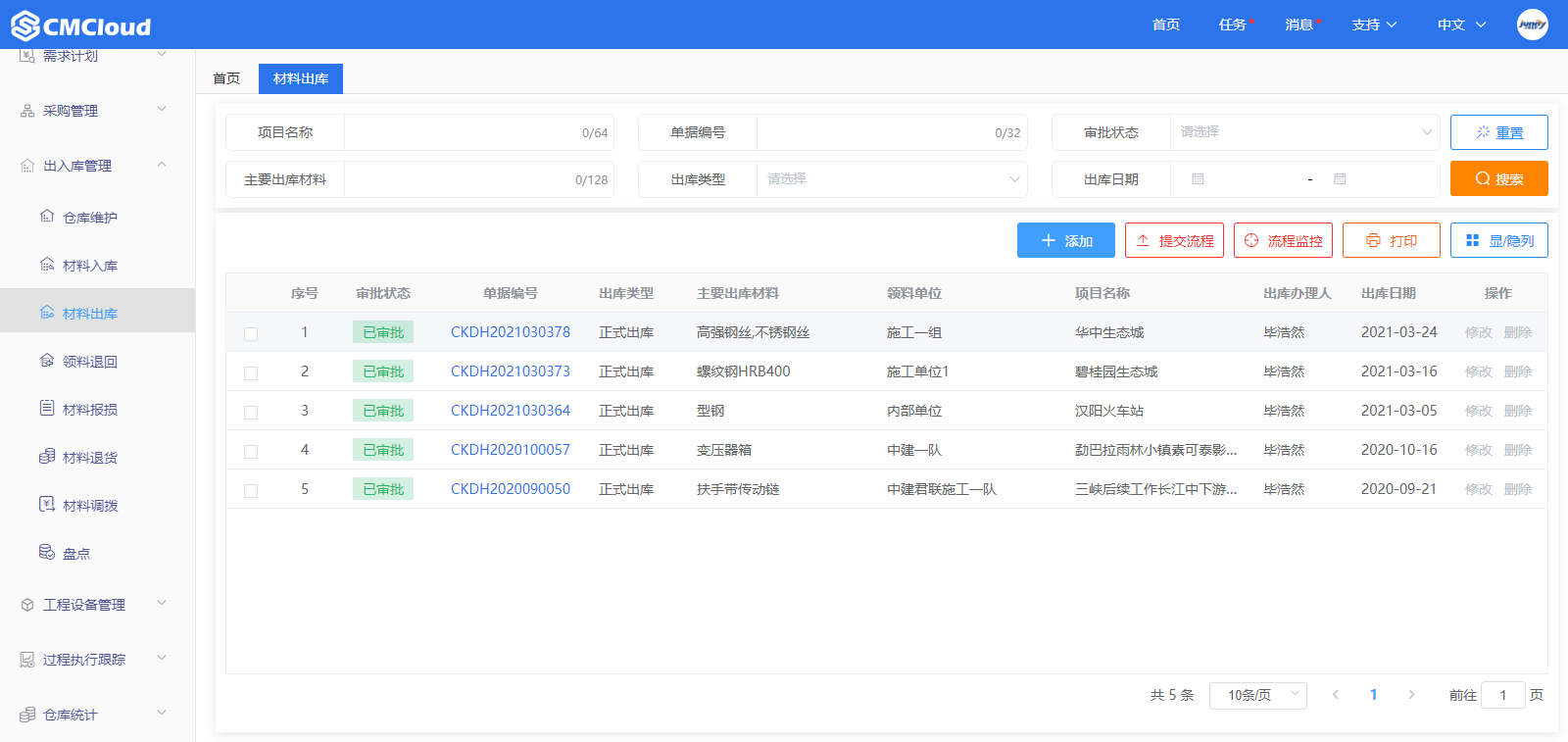Click the 螺纹钢HRB400 material cell

[744, 371]
